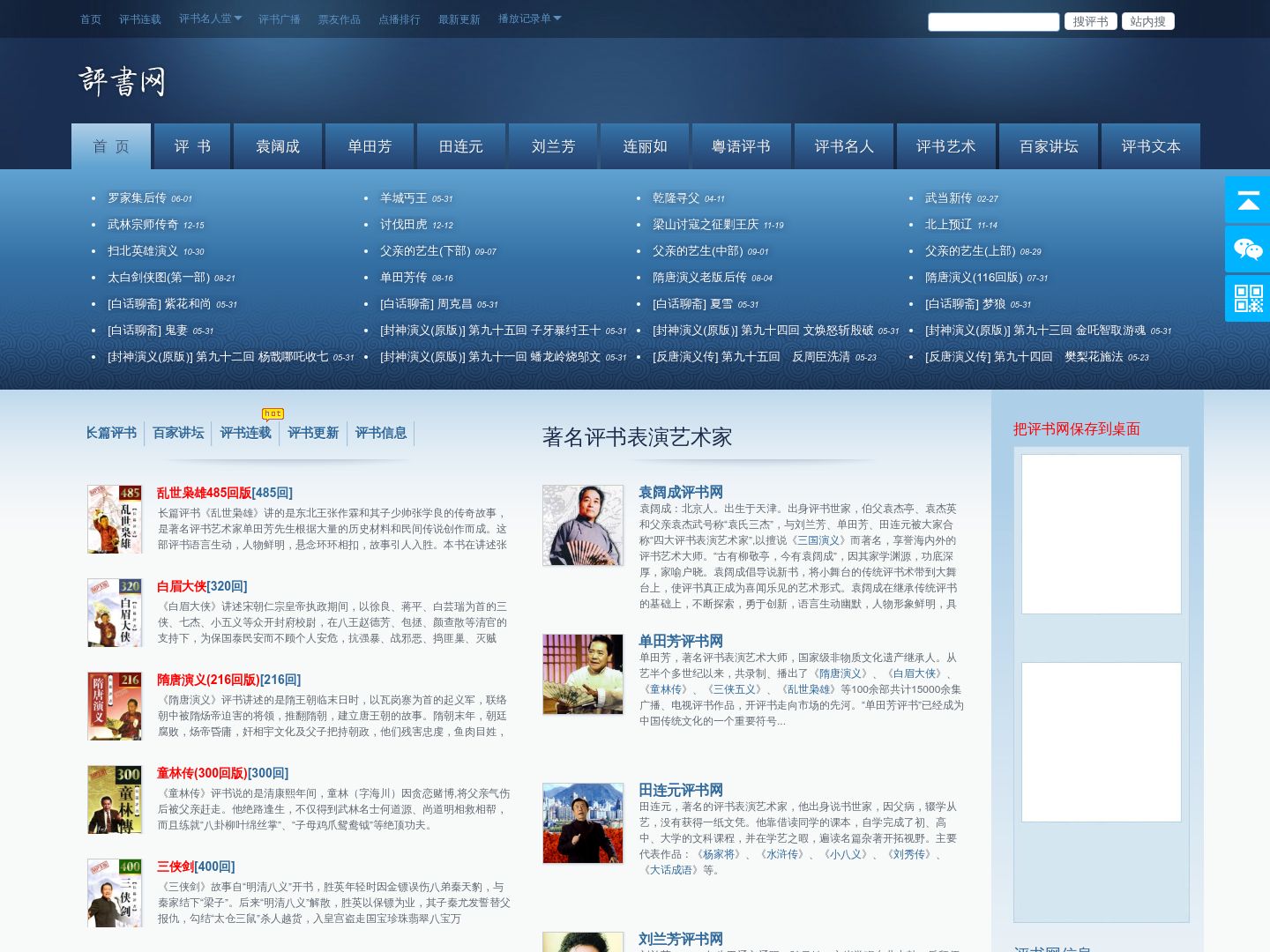The image size is (1270, 952).
Task: Open 点播排行 top link
Action: tap(400, 19)
